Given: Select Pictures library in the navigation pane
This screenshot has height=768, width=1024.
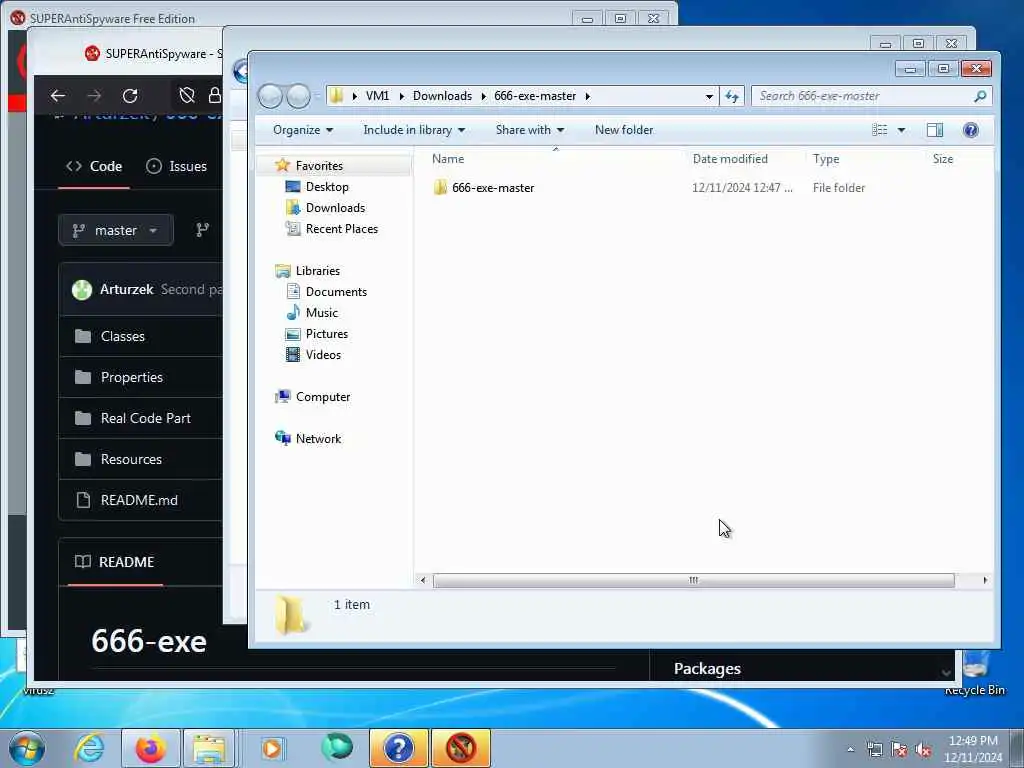Looking at the screenshot, I should pyautogui.click(x=327, y=334).
